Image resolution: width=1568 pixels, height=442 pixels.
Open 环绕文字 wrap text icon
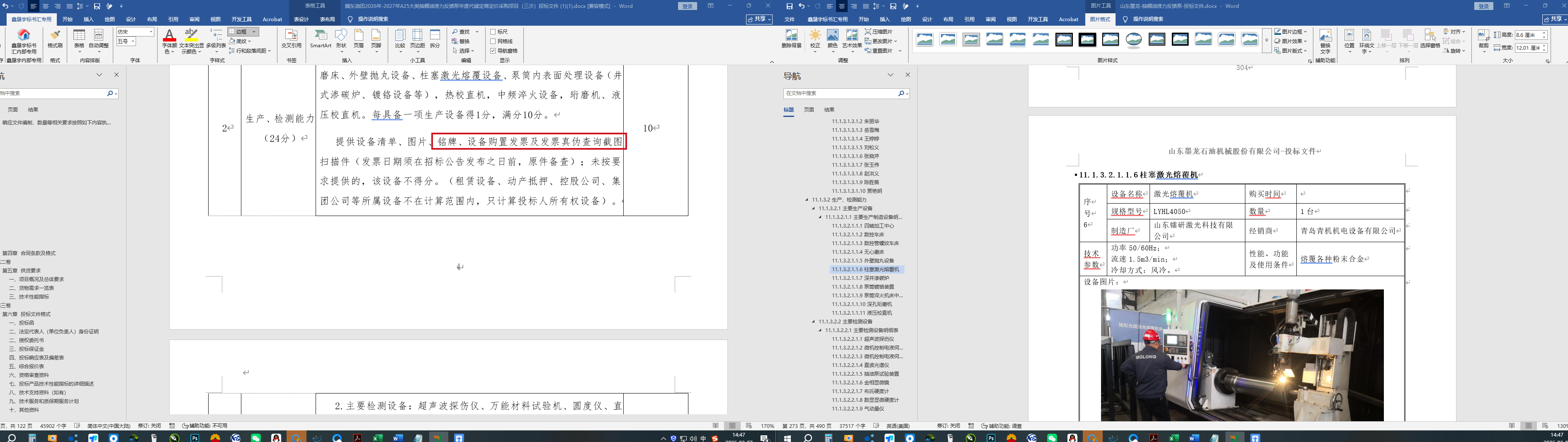pos(1366,41)
